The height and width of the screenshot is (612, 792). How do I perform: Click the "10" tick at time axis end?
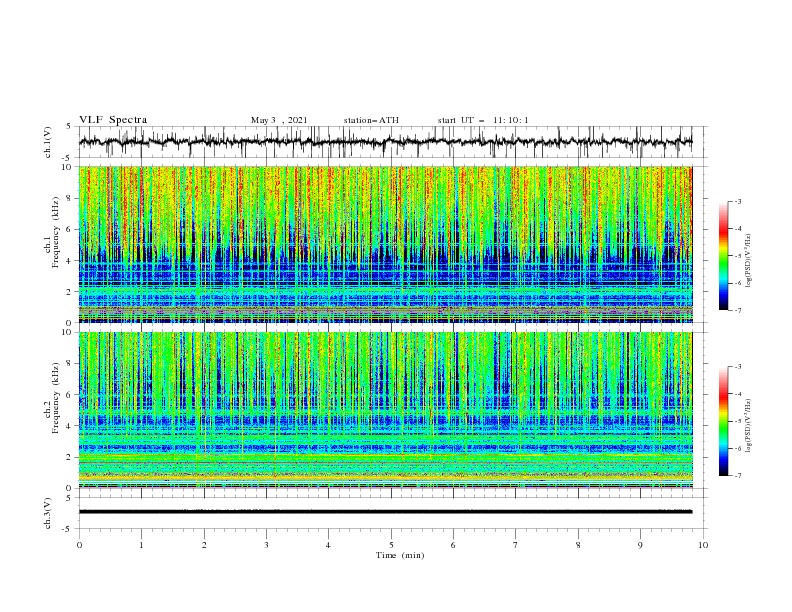point(703,545)
